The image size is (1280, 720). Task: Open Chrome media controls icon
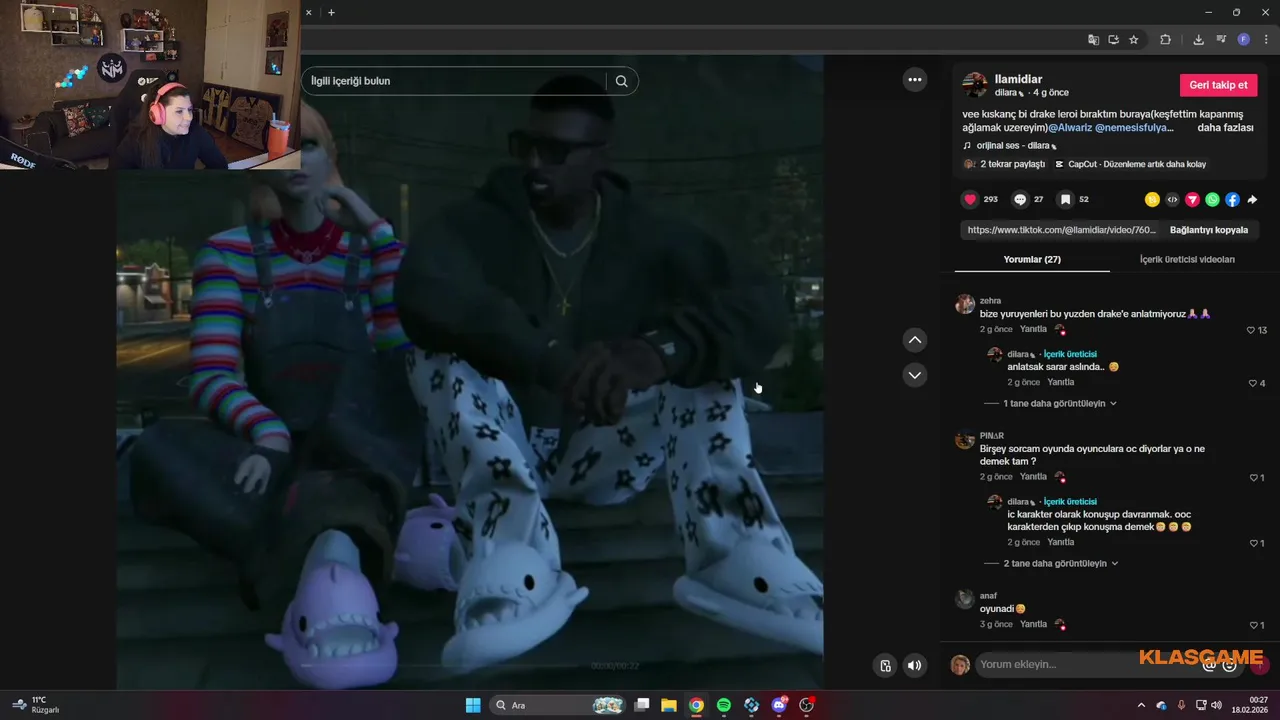coord(1221,39)
